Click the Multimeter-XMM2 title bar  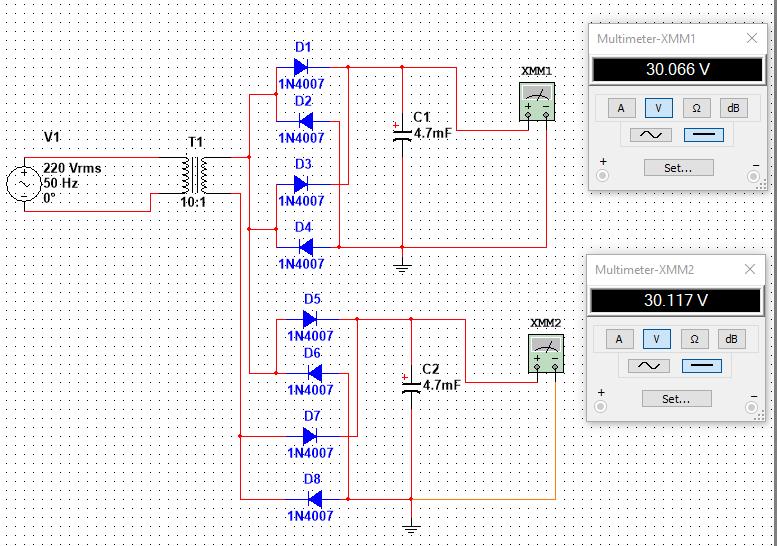click(666, 270)
